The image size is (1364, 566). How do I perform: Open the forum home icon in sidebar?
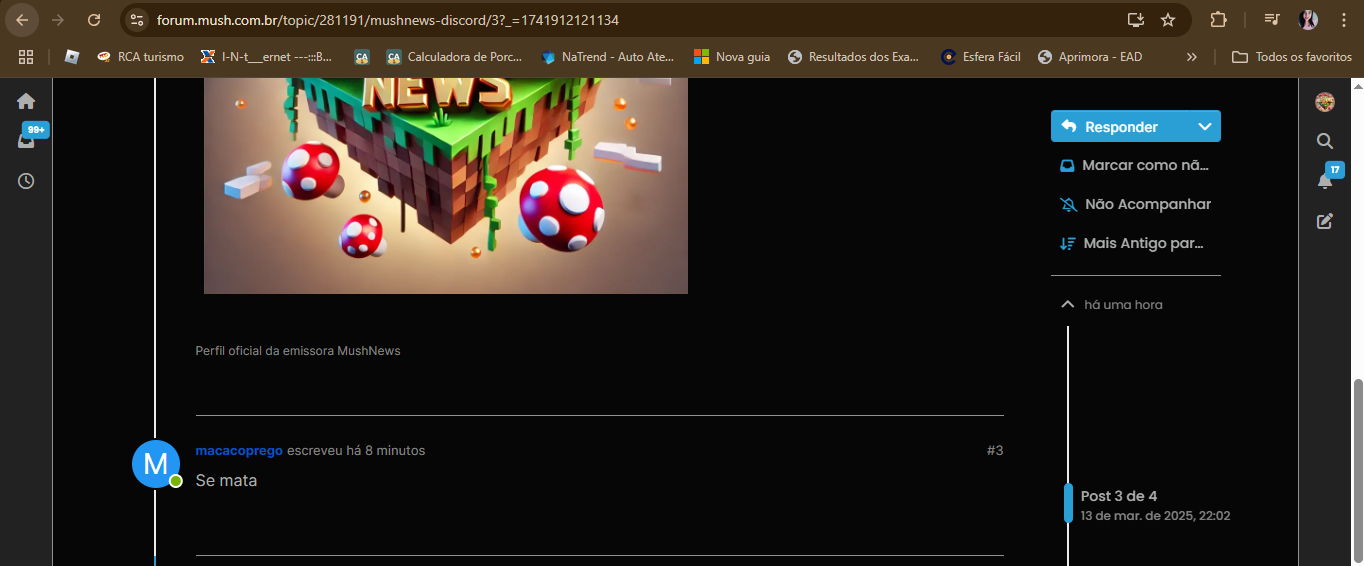click(26, 101)
